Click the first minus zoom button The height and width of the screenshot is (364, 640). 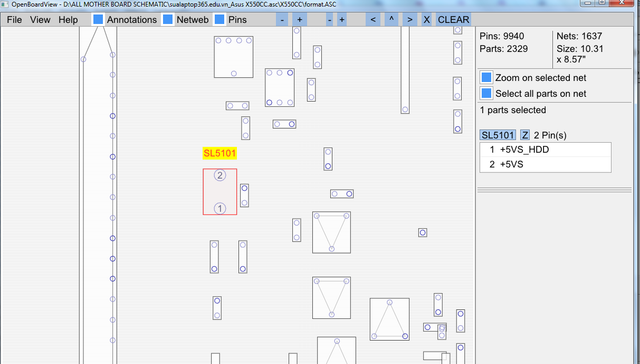(x=282, y=20)
